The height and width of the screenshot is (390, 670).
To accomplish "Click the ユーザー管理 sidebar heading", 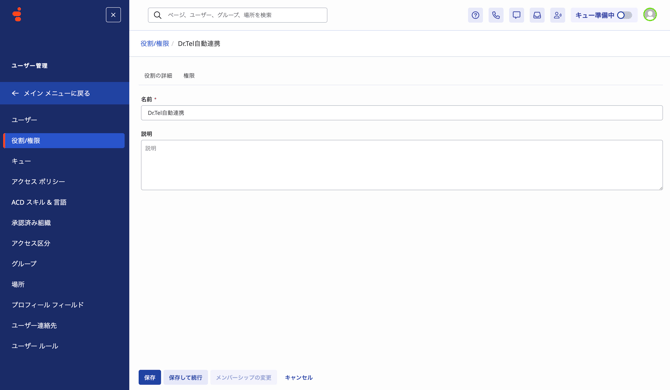I will coord(29,66).
